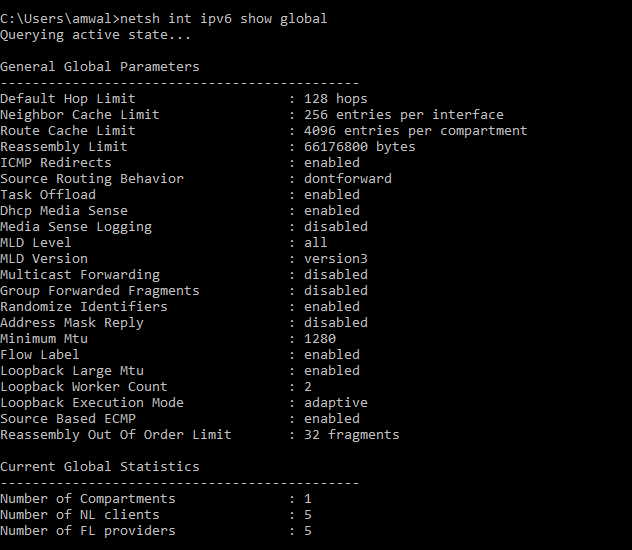Screen dimensions: 632x550
Task: Click the "Flow Label" parameter name
Action: [x=40, y=355]
